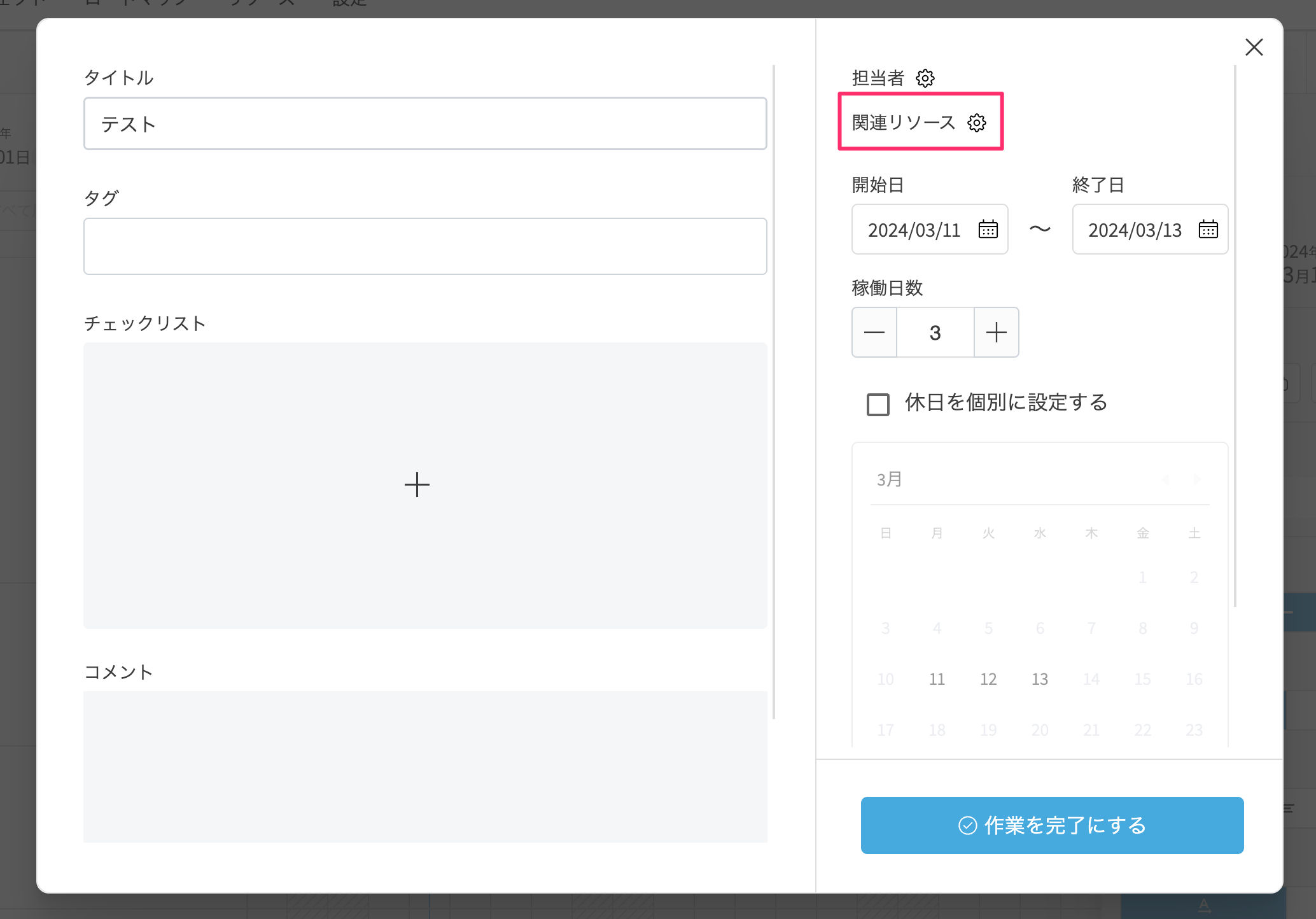Click the 作業を完了にする button
The height and width of the screenshot is (919, 1316).
click(x=1052, y=825)
